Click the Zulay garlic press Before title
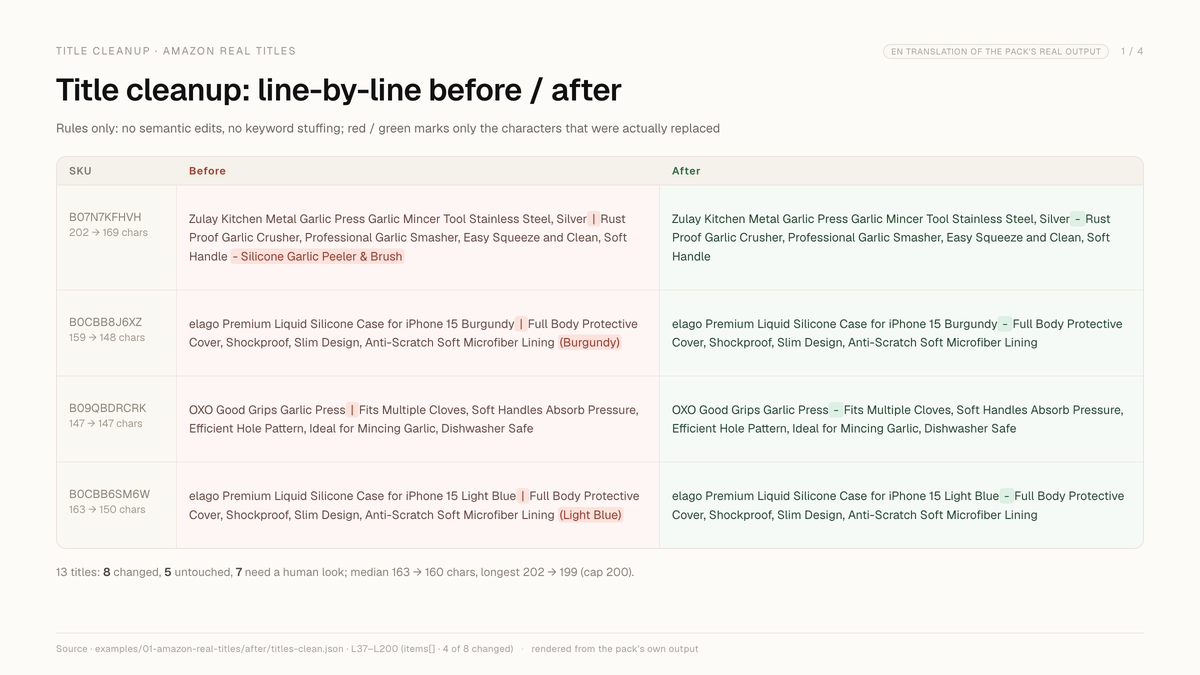This screenshot has height=675, width=1200. 408,238
